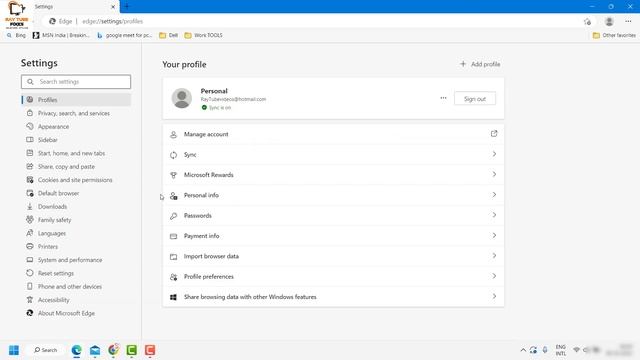Select Default browser label
The image size is (640, 360).
58,193
